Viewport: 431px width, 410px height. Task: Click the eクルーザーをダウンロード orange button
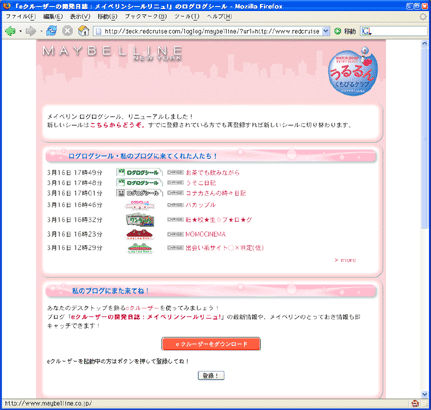(x=211, y=344)
